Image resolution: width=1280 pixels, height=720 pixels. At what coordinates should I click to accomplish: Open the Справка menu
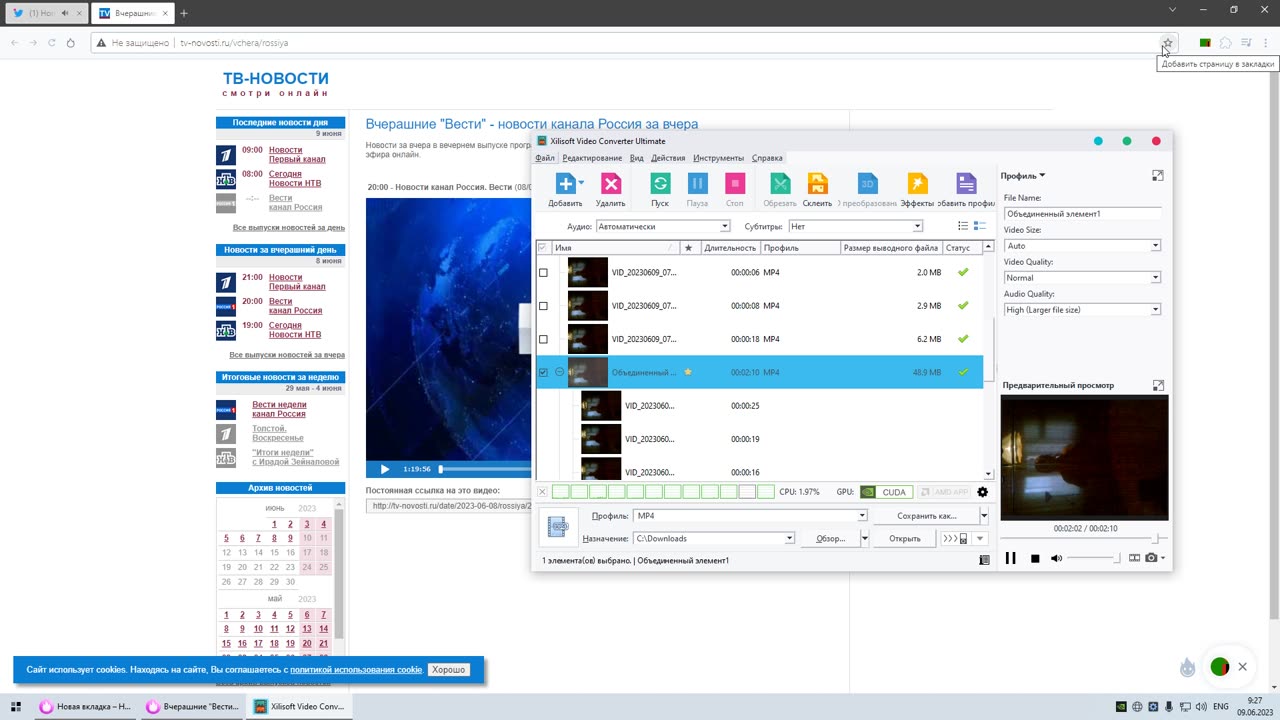point(767,158)
